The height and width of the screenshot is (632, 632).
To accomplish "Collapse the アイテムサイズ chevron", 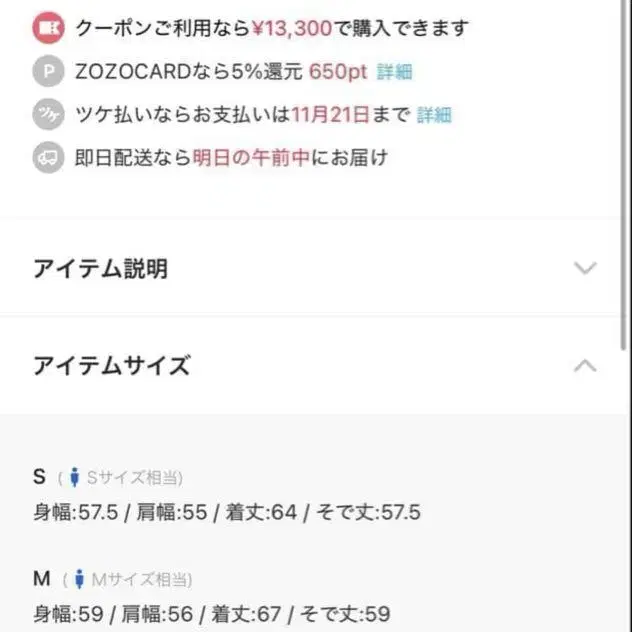I will pyautogui.click(x=585, y=366).
